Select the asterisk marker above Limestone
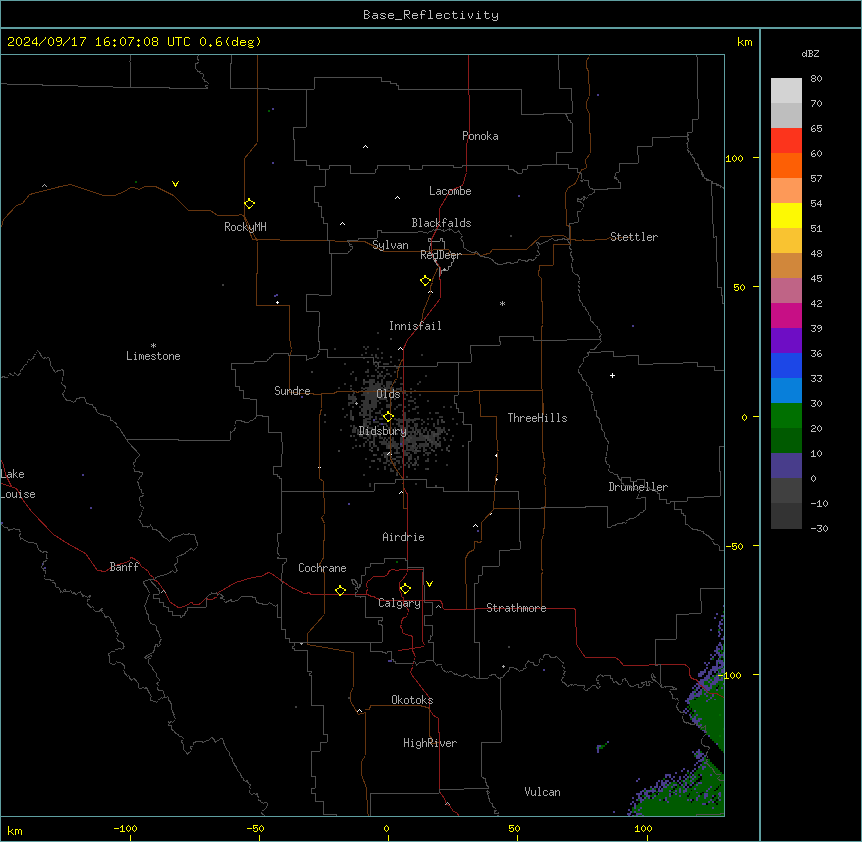 (153, 346)
